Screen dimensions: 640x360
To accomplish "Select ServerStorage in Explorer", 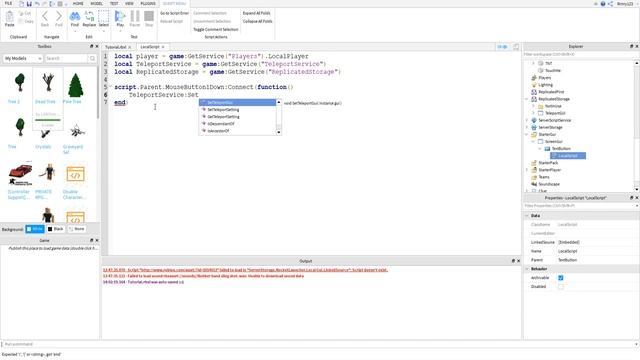I will click(550, 127).
